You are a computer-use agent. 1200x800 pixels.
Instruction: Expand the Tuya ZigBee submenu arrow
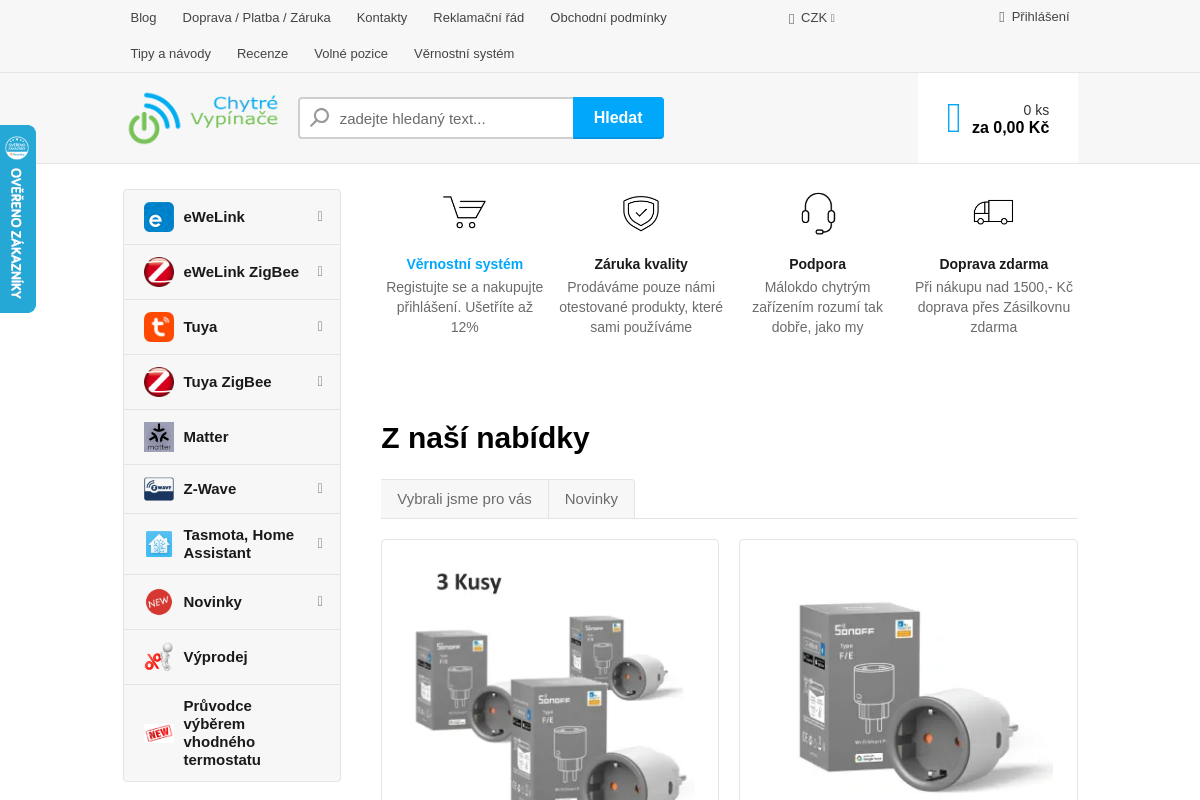pyautogui.click(x=320, y=381)
